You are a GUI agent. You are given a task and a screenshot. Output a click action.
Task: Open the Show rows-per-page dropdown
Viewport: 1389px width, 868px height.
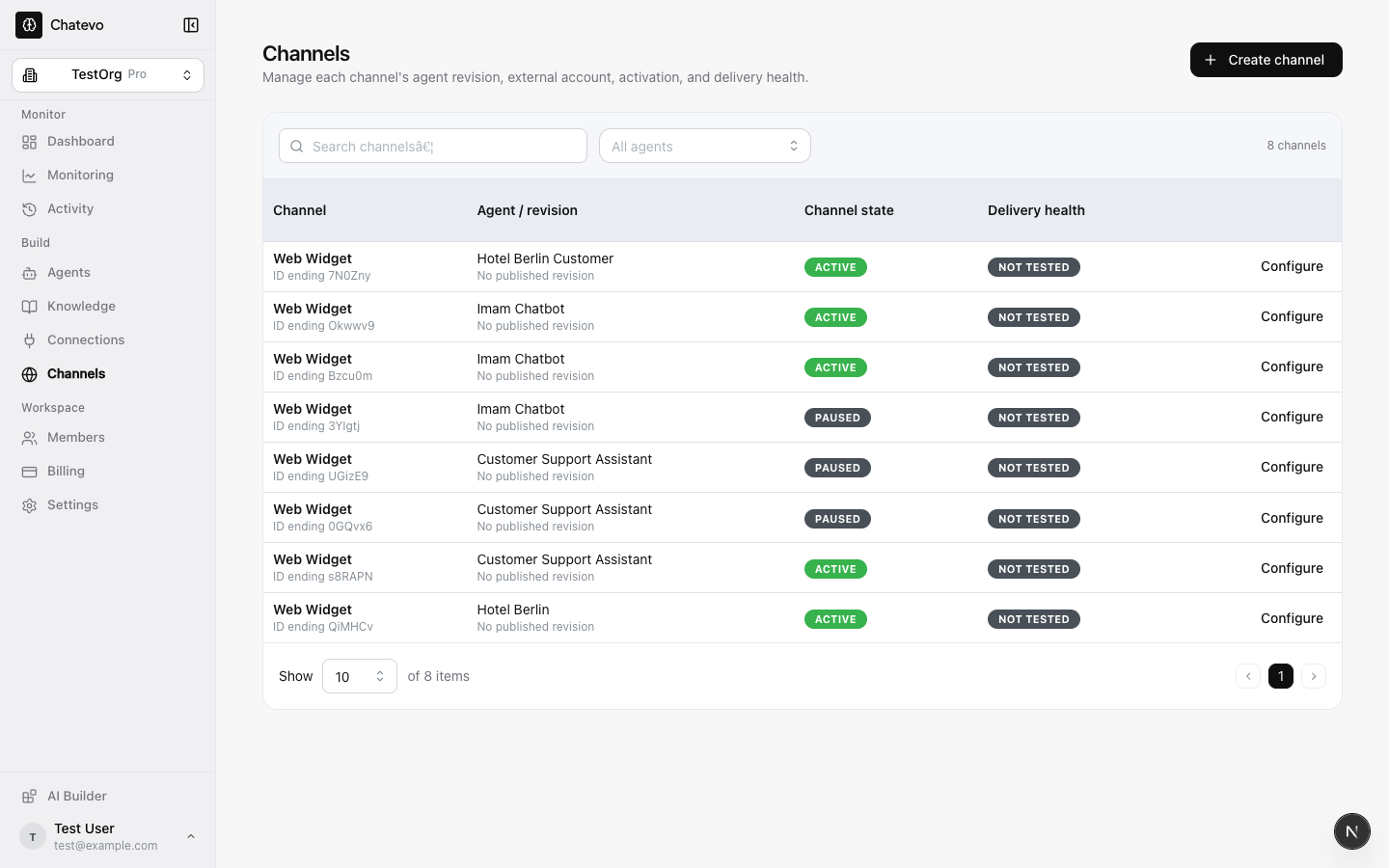point(360,676)
